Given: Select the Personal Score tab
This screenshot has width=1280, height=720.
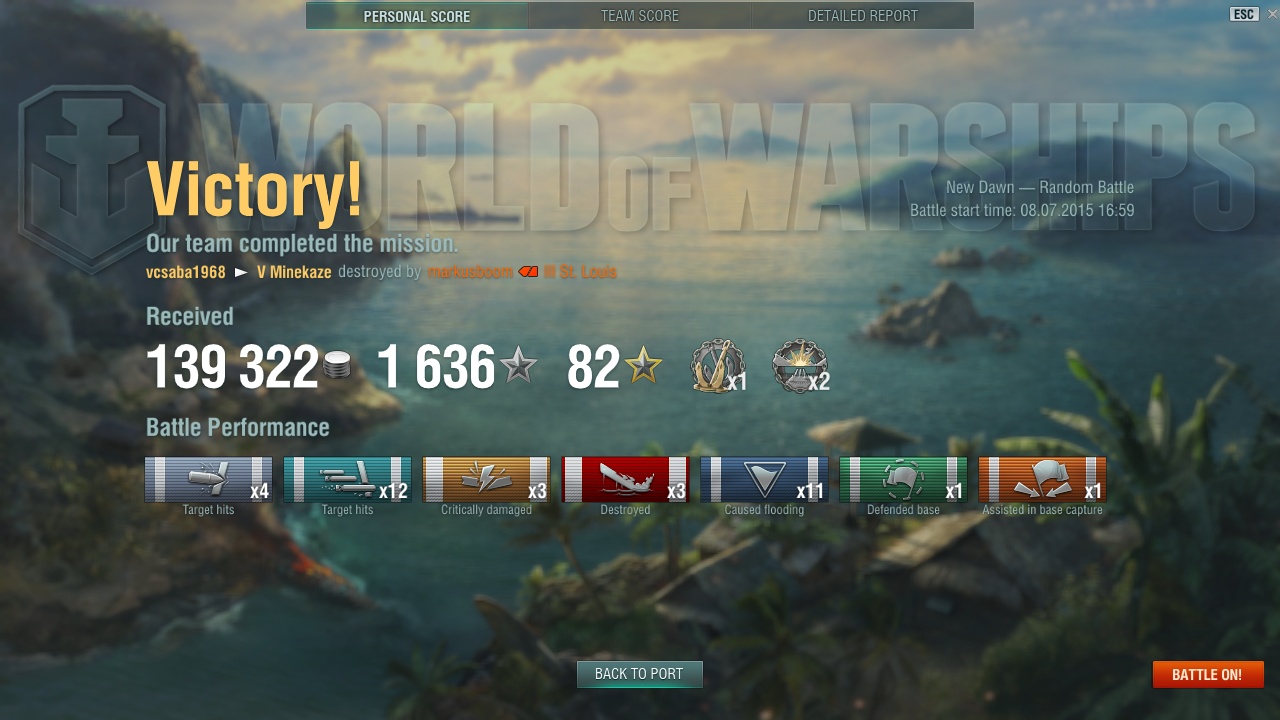Looking at the screenshot, I should (417, 16).
